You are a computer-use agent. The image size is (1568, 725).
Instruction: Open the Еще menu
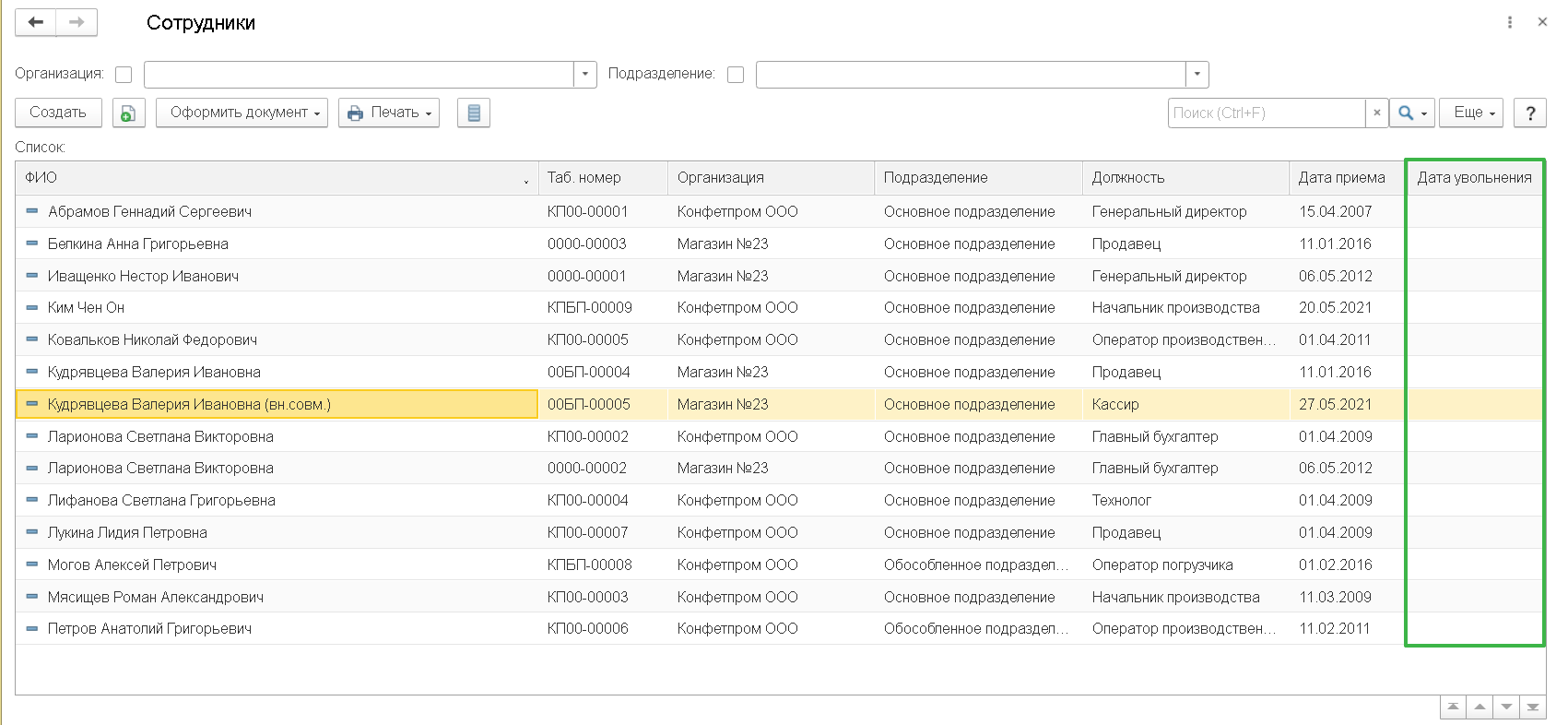[x=1472, y=113]
